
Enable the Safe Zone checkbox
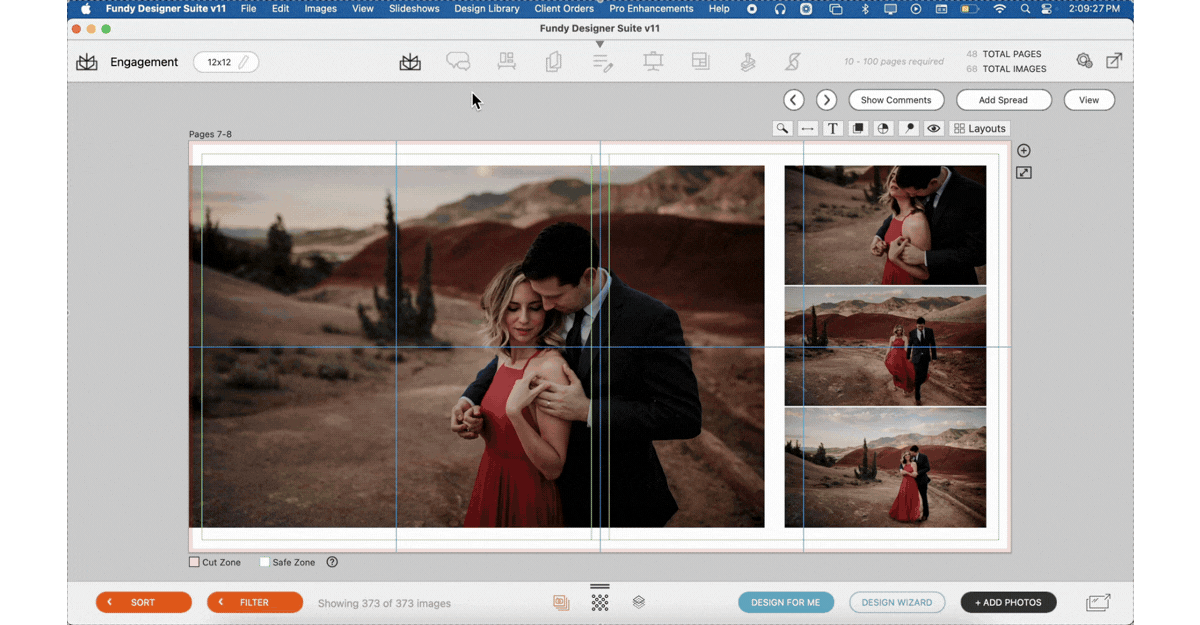pyautogui.click(x=264, y=562)
